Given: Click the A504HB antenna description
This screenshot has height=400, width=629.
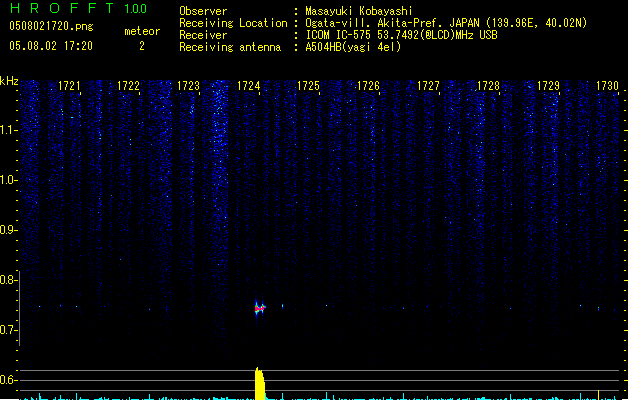Looking at the screenshot, I should coord(353,47).
